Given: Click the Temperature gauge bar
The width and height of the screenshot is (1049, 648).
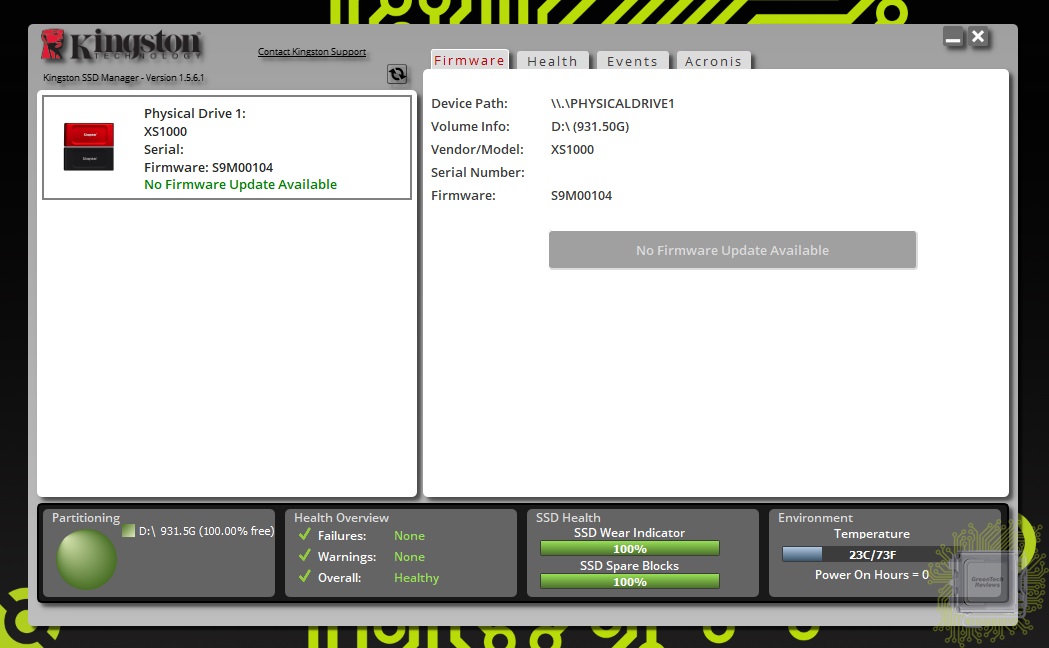Looking at the screenshot, I should point(862,554).
